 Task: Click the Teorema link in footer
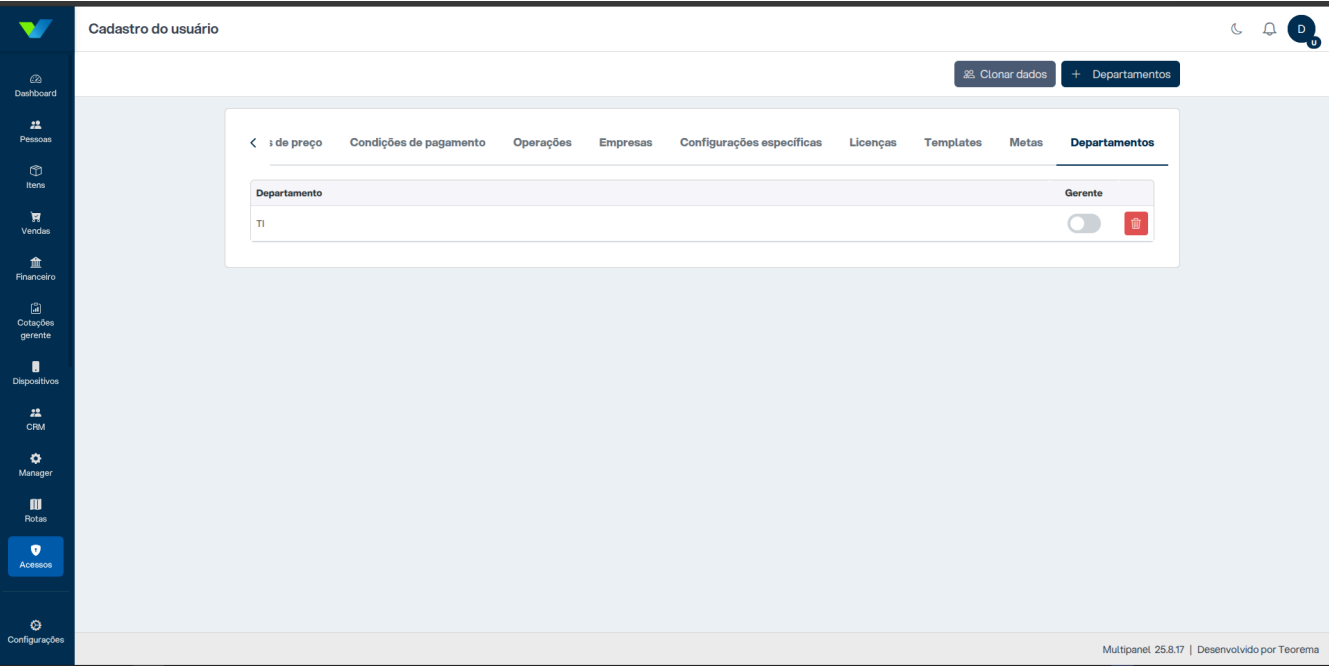pos(1298,650)
